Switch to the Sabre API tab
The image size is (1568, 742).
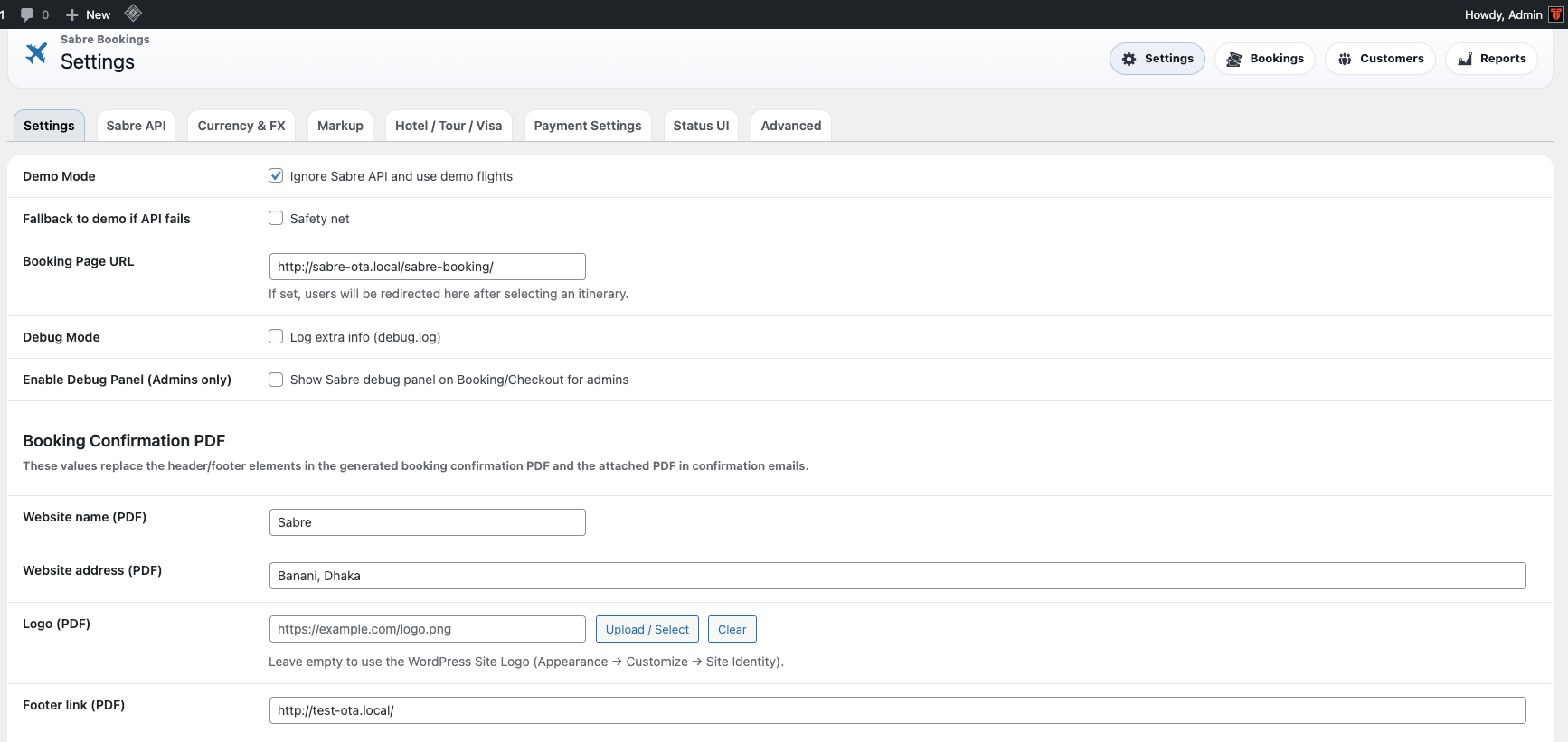137,126
